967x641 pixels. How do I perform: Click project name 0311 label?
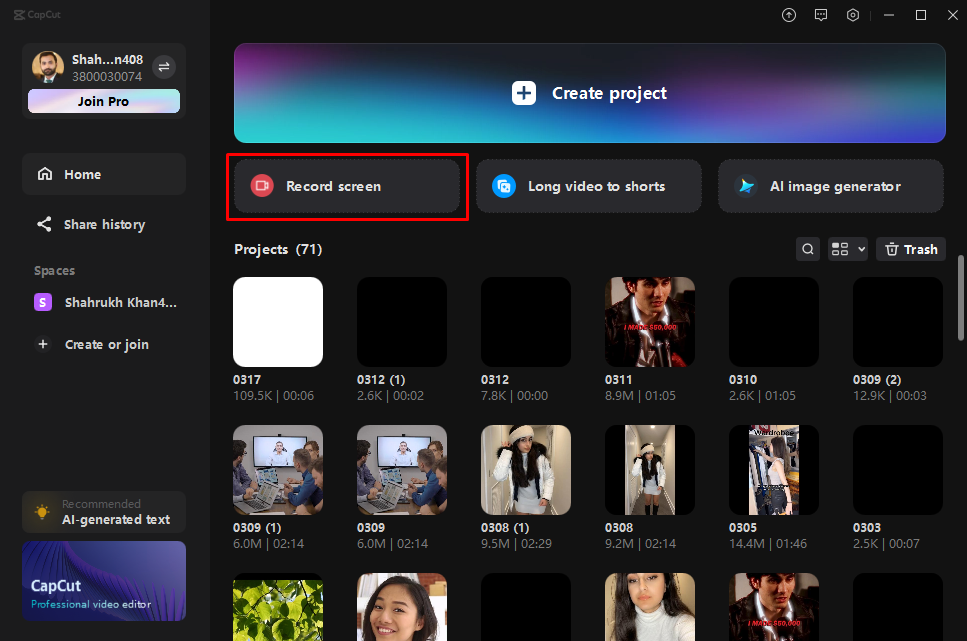618,379
